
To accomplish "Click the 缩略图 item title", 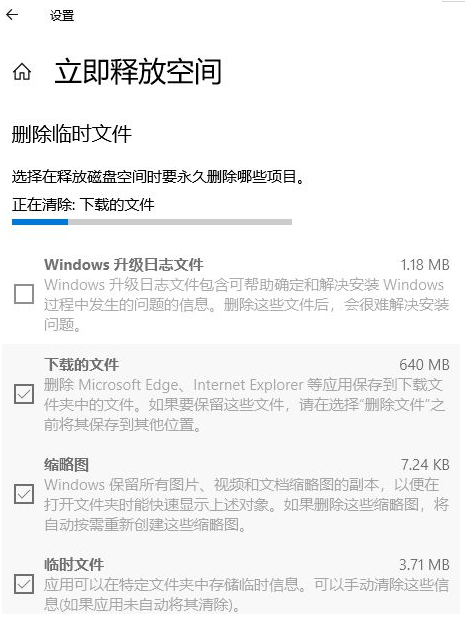I will (66, 464).
